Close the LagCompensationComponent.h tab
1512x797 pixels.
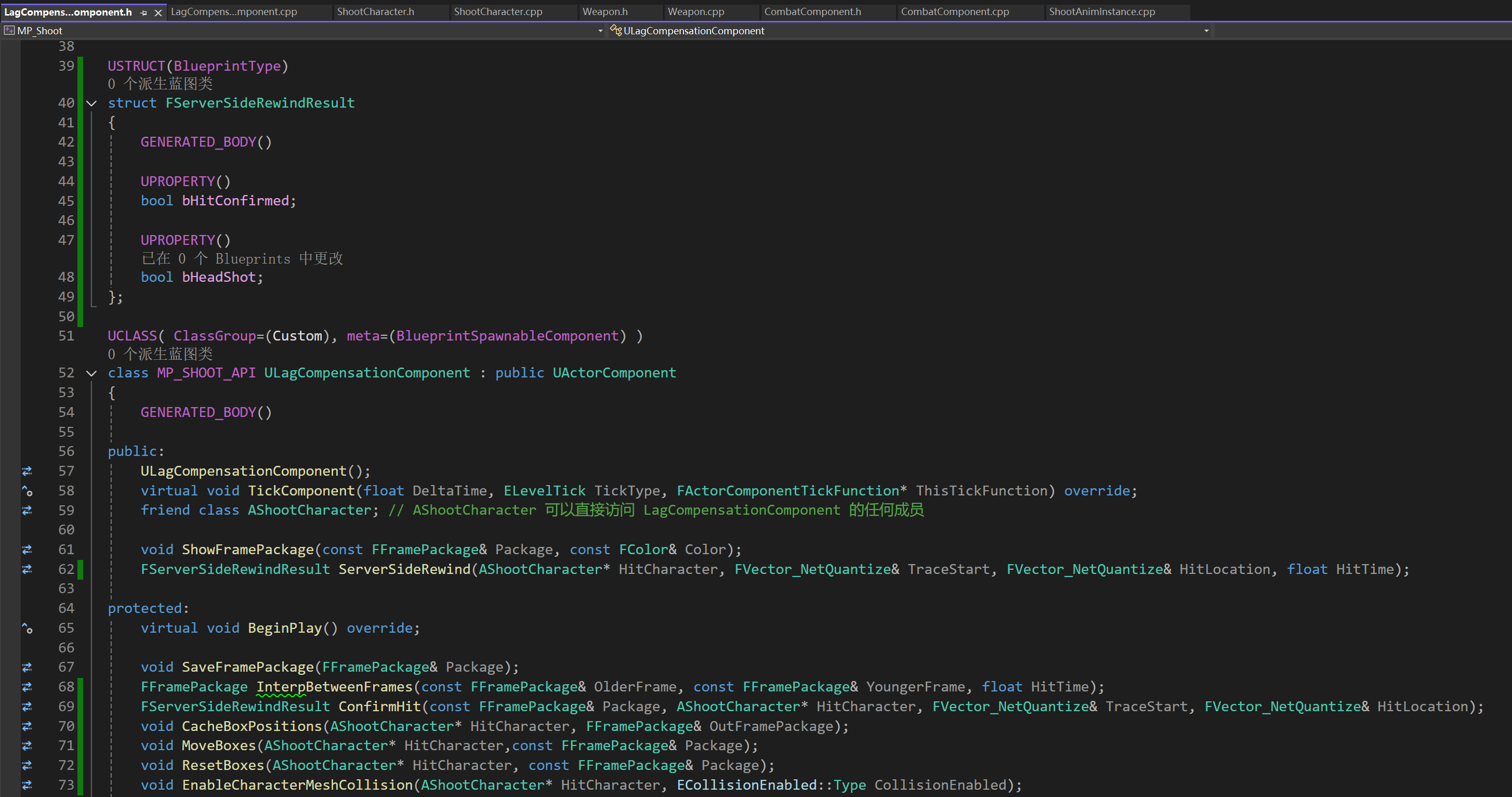point(158,12)
